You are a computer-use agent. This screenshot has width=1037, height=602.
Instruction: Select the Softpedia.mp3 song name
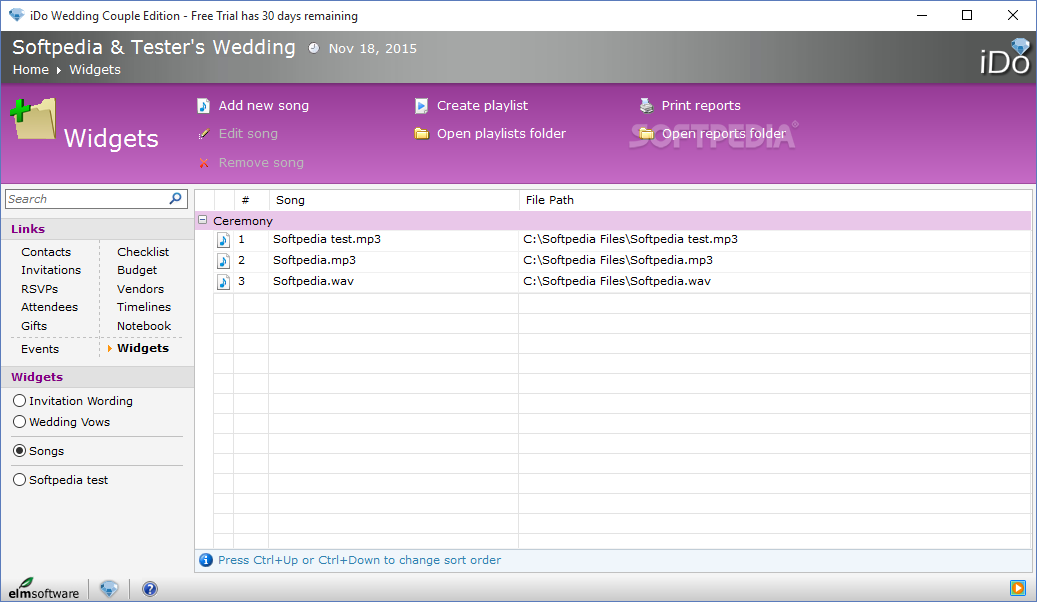tap(314, 261)
